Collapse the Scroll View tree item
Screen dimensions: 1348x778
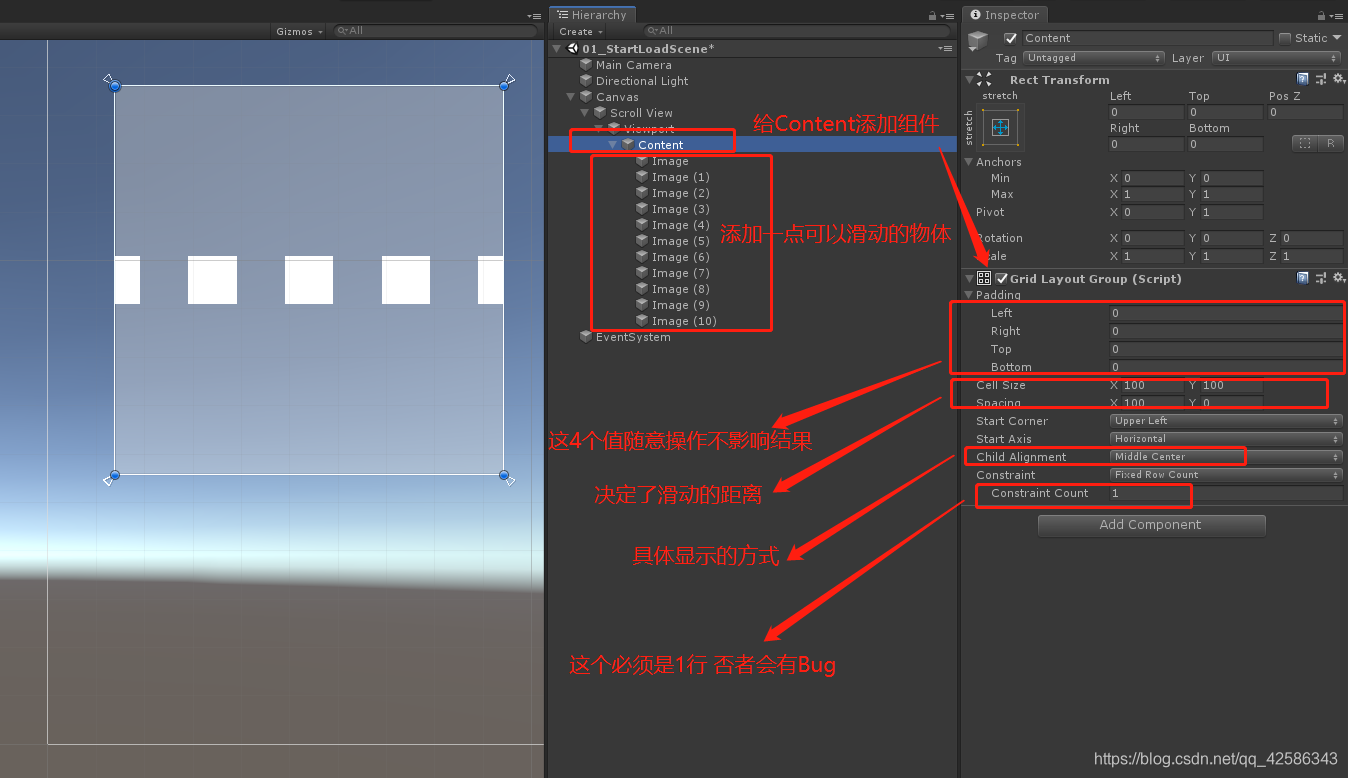point(584,112)
